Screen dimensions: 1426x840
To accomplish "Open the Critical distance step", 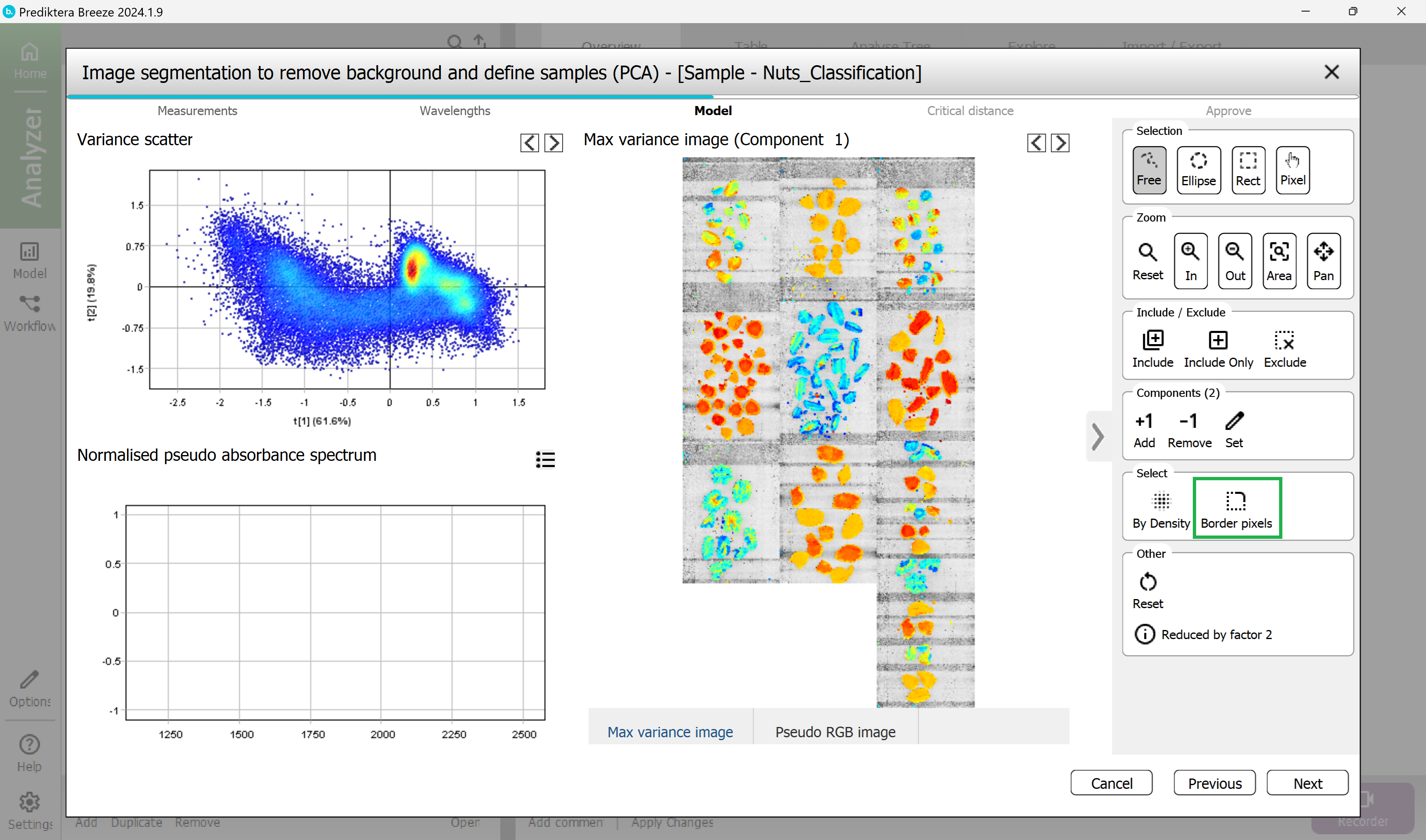I will (x=970, y=111).
